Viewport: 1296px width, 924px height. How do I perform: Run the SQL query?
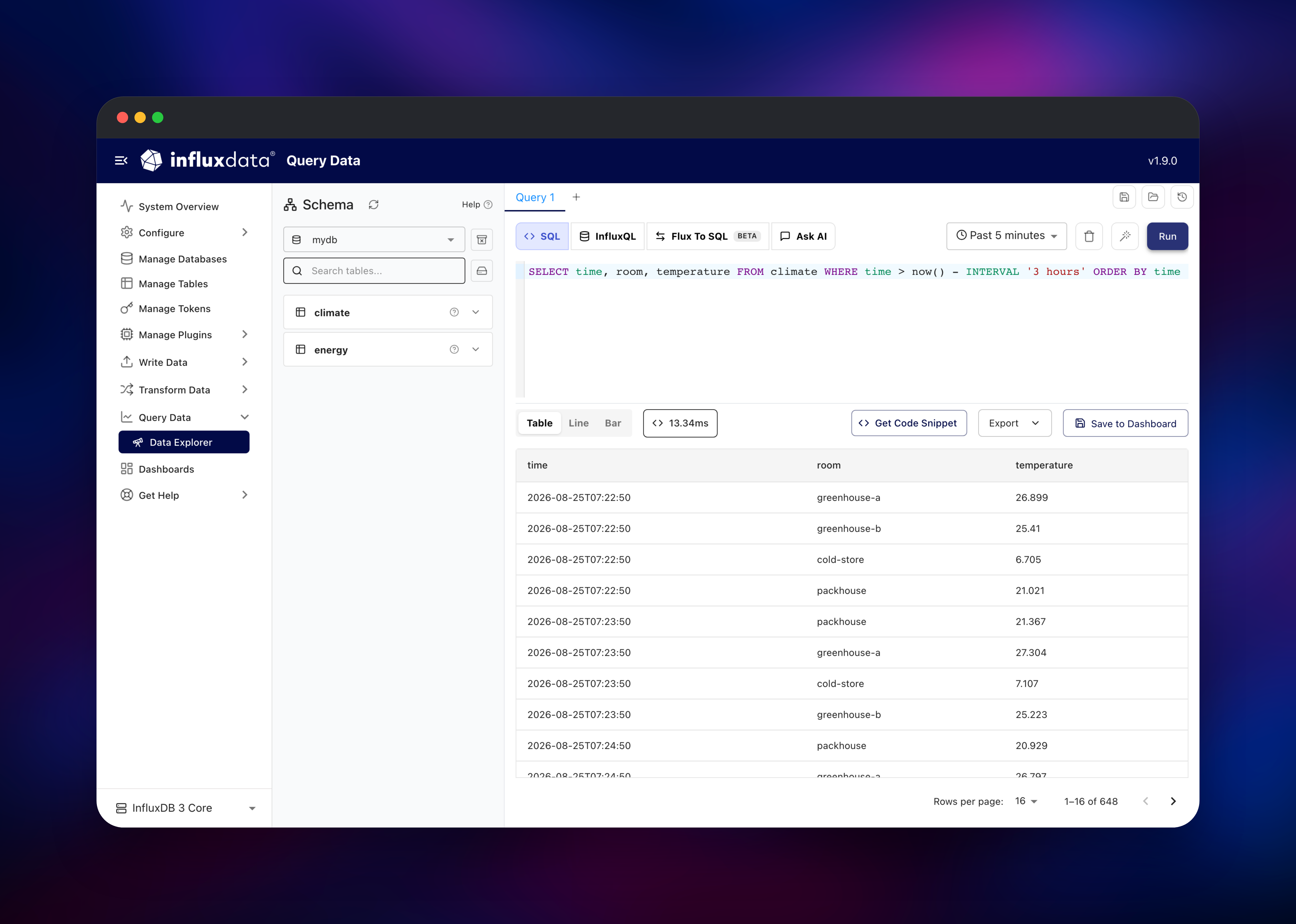click(1167, 236)
